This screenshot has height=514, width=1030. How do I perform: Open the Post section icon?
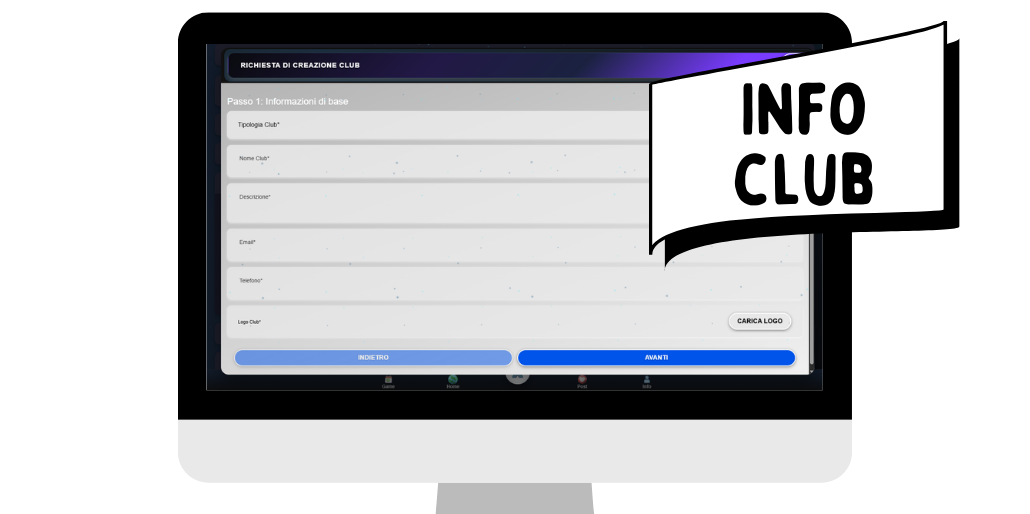click(x=582, y=381)
